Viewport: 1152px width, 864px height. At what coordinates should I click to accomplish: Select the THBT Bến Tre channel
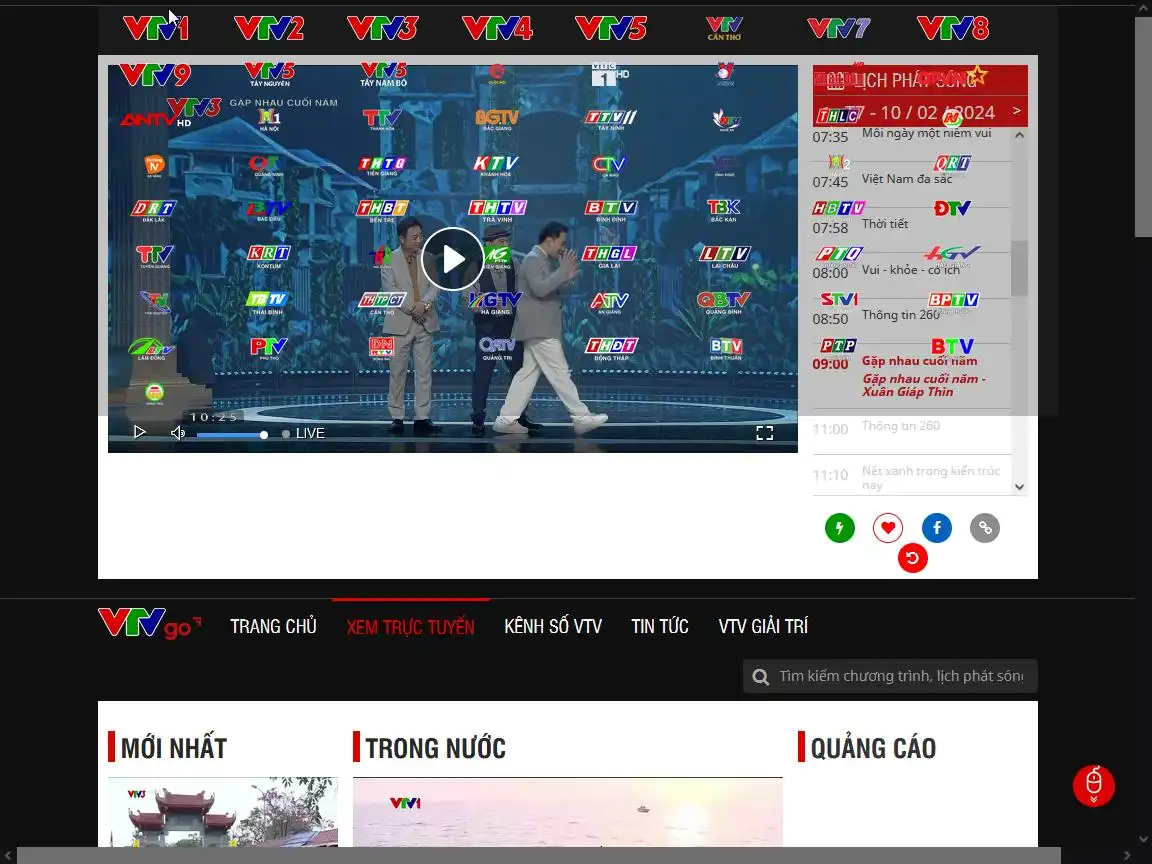[x=382, y=211]
